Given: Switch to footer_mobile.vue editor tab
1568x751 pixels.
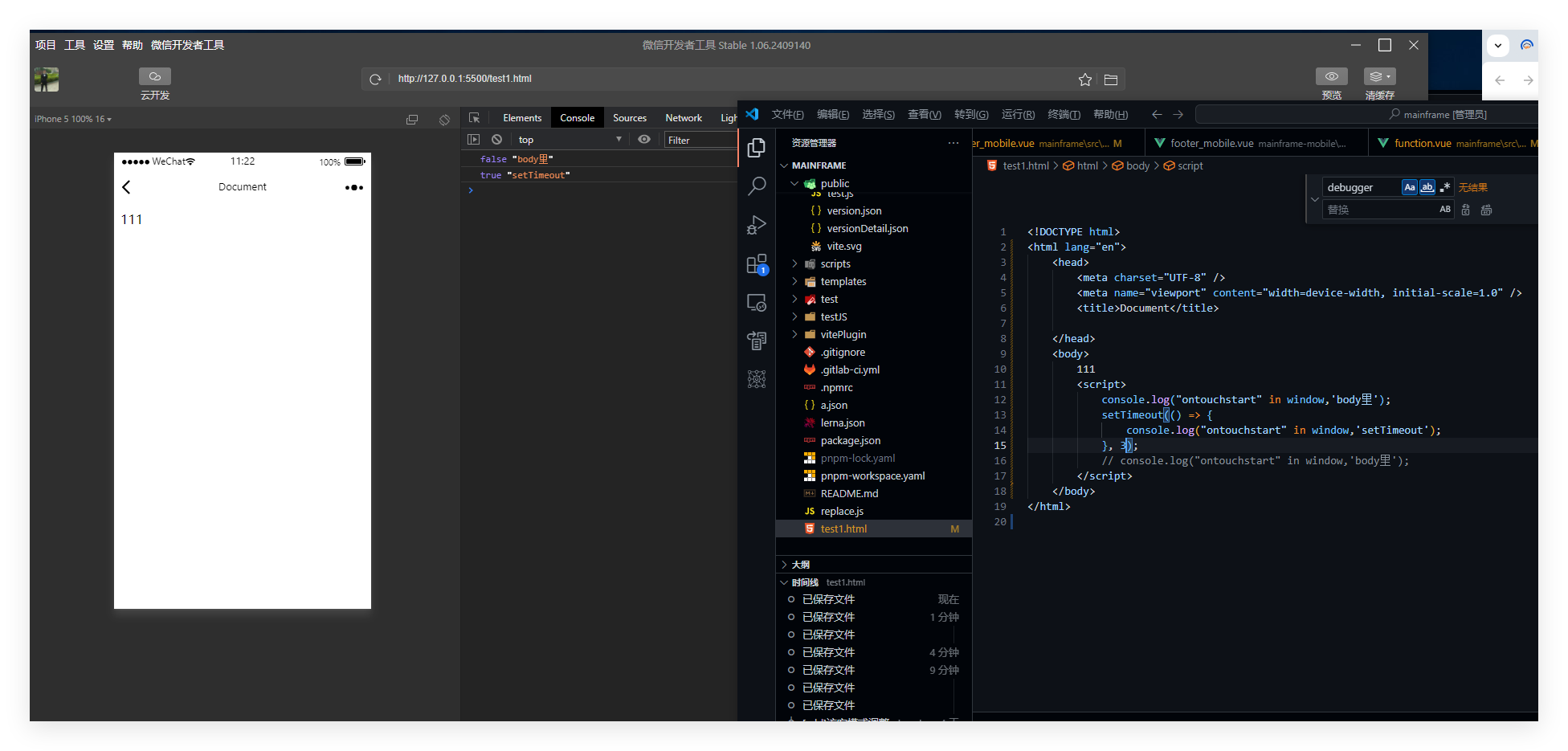Looking at the screenshot, I should (1257, 143).
